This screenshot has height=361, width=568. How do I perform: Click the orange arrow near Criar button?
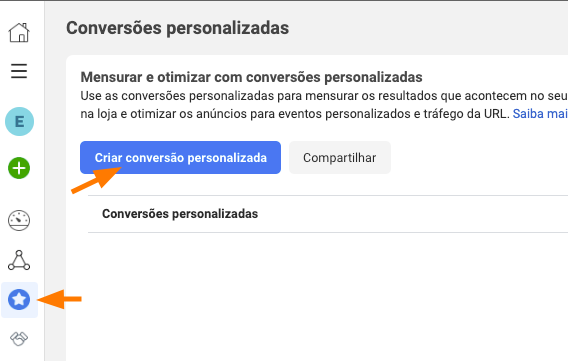point(96,180)
